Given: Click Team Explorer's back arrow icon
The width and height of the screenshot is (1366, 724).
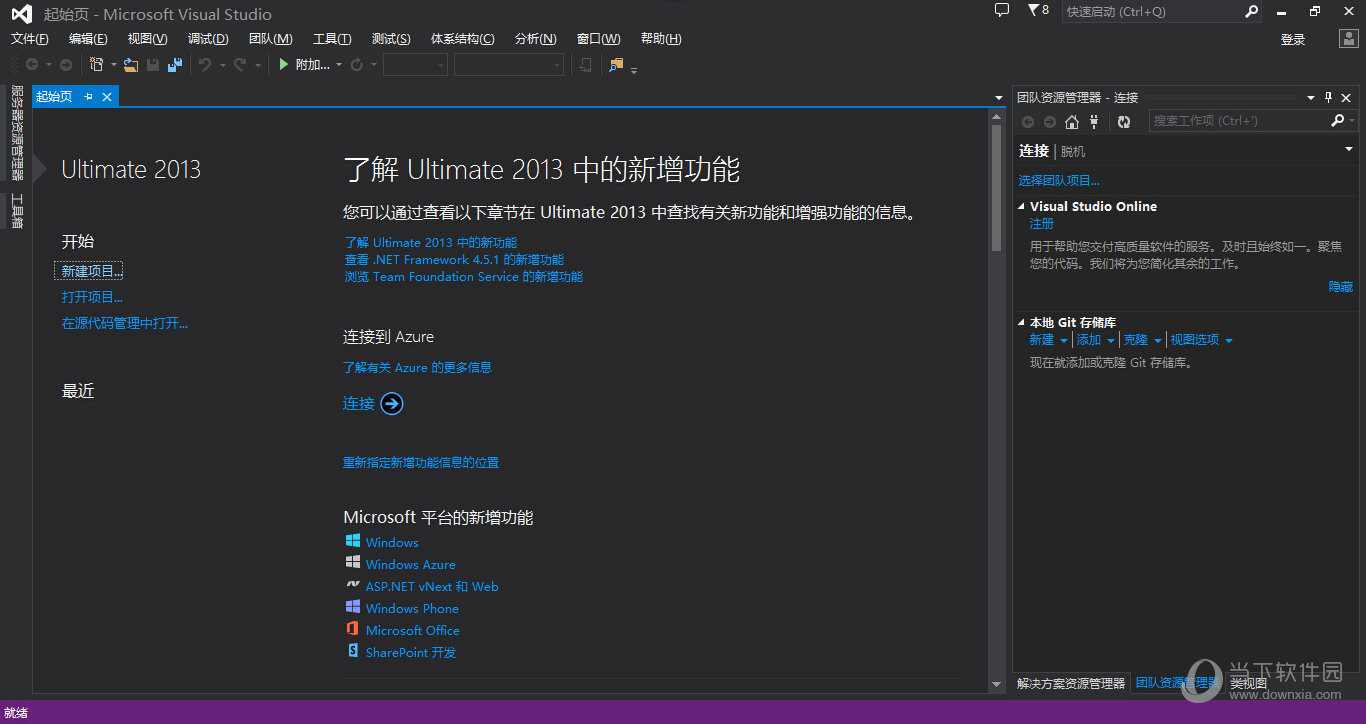Looking at the screenshot, I should coord(1028,121).
